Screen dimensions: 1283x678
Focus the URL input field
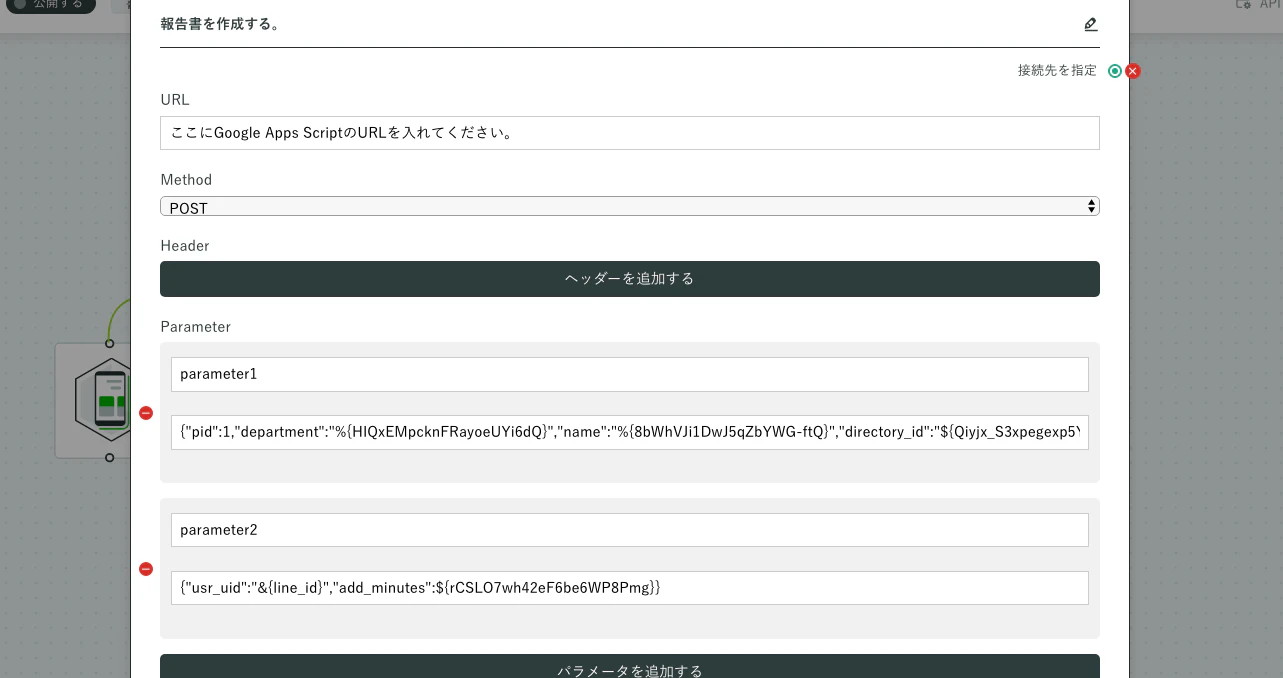pos(630,133)
